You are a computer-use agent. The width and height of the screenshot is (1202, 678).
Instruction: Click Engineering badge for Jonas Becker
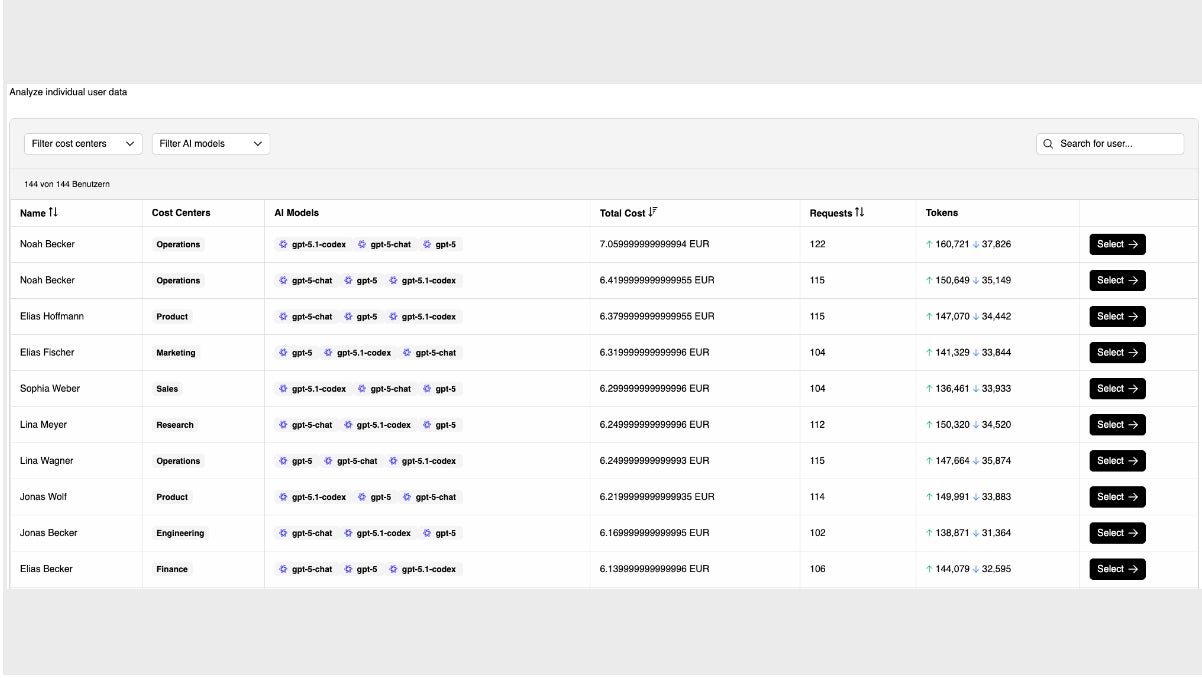click(180, 533)
